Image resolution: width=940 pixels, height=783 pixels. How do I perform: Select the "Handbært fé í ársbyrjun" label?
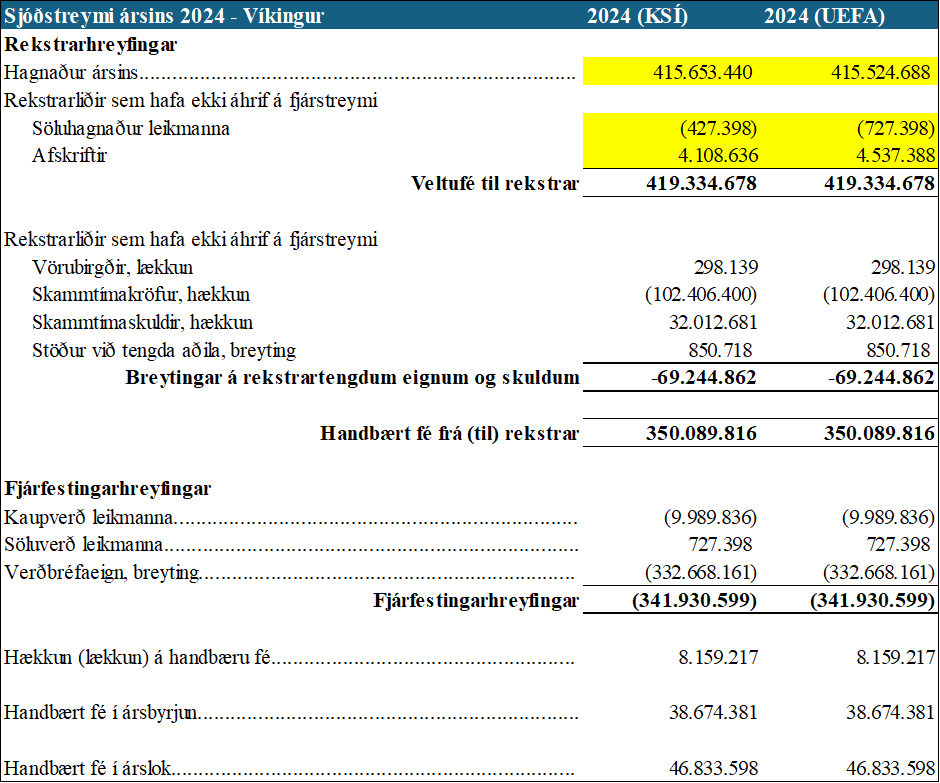click(101, 713)
